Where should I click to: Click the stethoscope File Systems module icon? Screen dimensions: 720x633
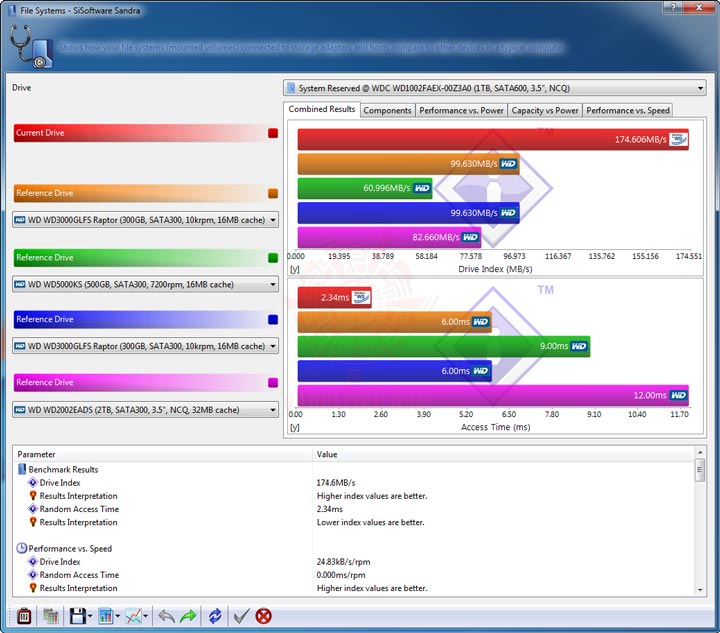pos(31,47)
